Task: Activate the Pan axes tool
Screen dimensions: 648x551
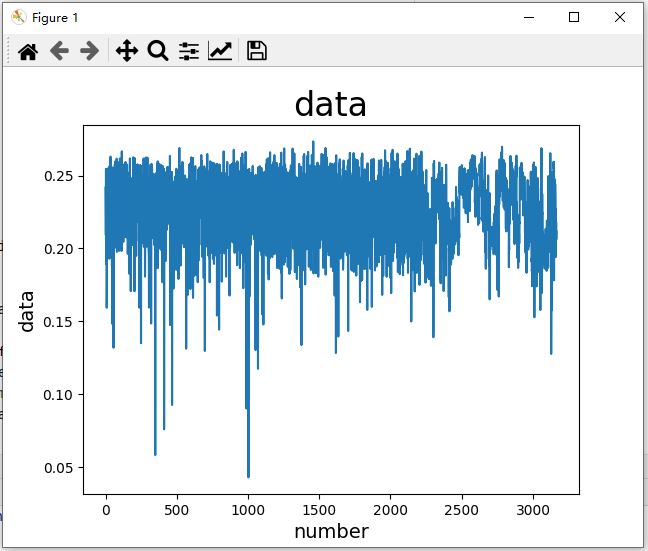Action: 127,51
